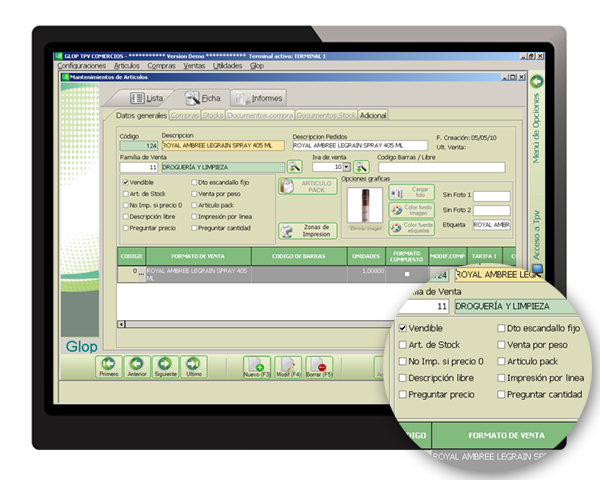The width and height of the screenshot is (600, 480).
Task: Modify the article with Modif (F4)
Action: click(x=288, y=367)
